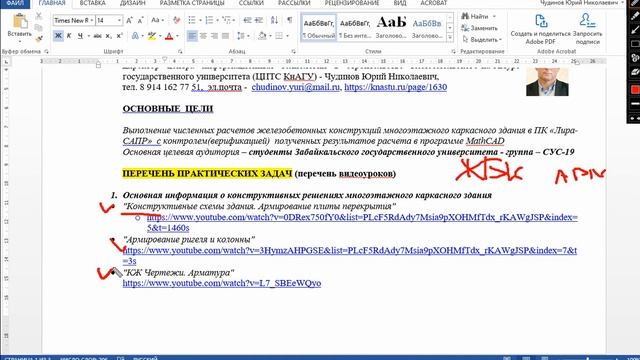Click Запросить подписи Acrobat icon
640x360 pixels.
[x=587, y=29]
